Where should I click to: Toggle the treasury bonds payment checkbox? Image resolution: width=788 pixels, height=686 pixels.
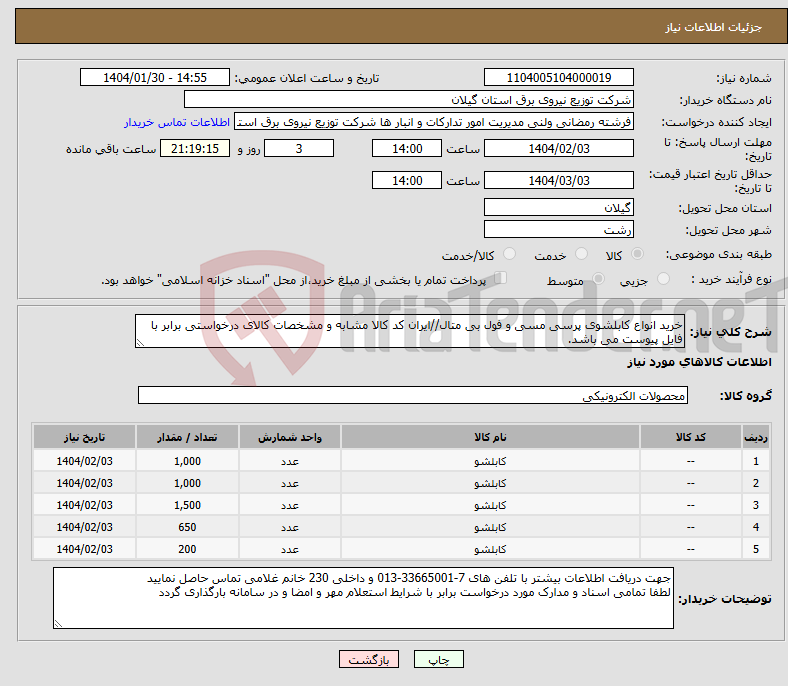[502, 279]
